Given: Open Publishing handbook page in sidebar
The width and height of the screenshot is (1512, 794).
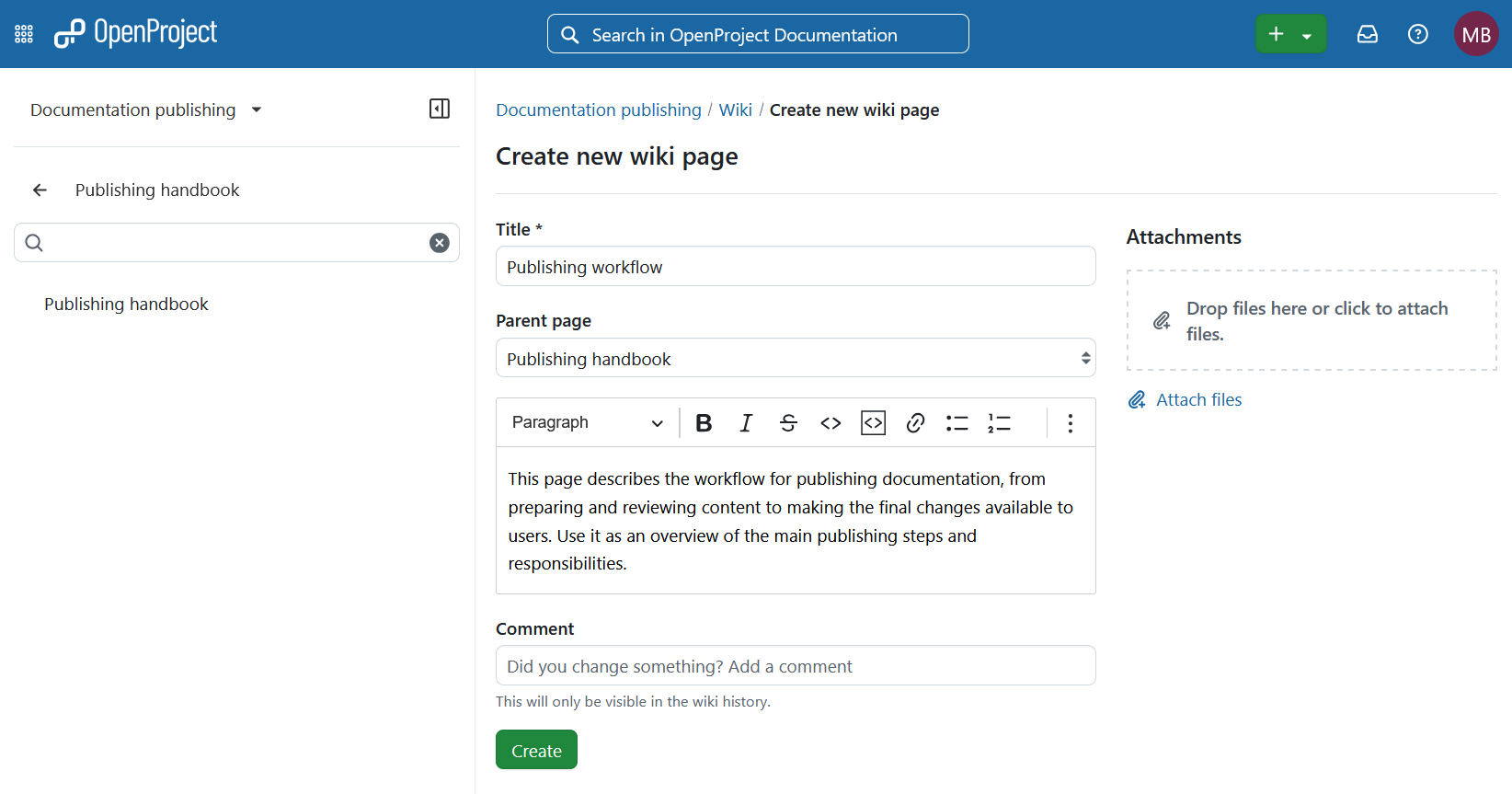Looking at the screenshot, I should pyautogui.click(x=126, y=304).
